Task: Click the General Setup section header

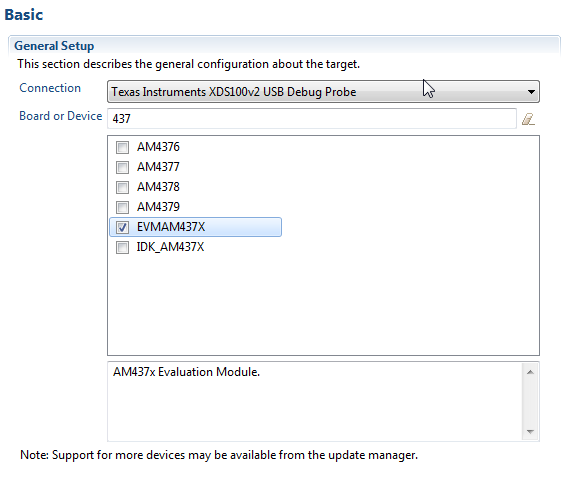Action: (x=54, y=46)
